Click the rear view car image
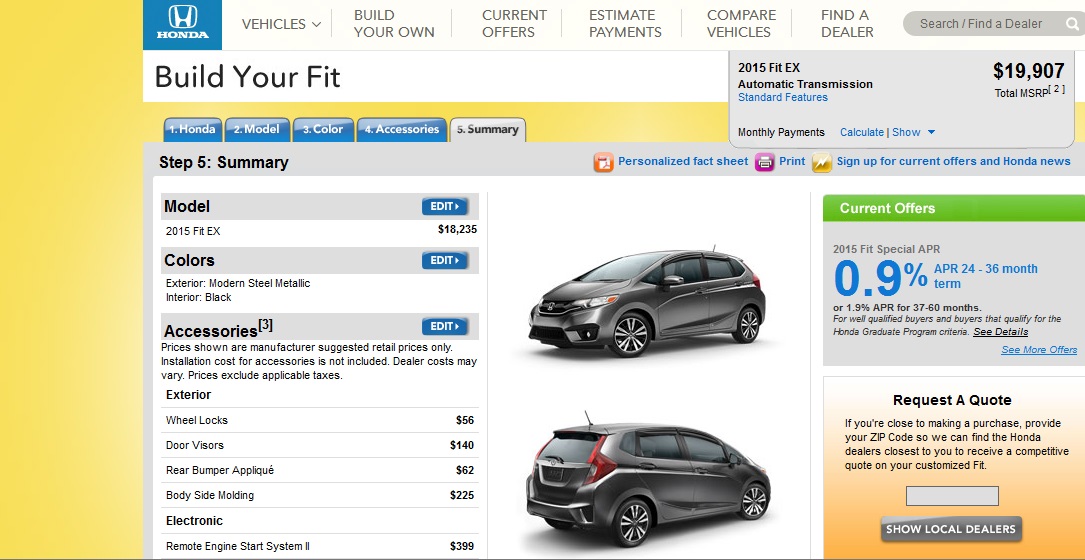This screenshot has width=1085, height=560. click(x=648, y=478)
